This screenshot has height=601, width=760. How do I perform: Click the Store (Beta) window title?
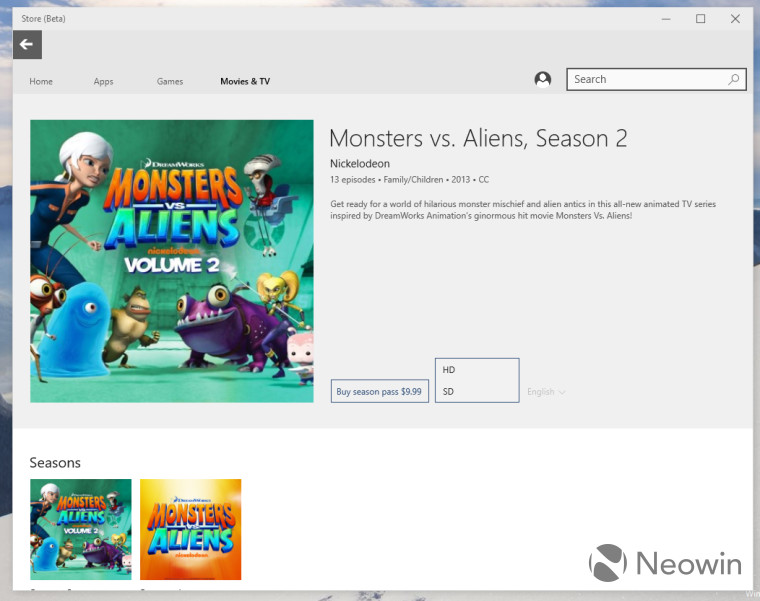[x=43, y=18]
